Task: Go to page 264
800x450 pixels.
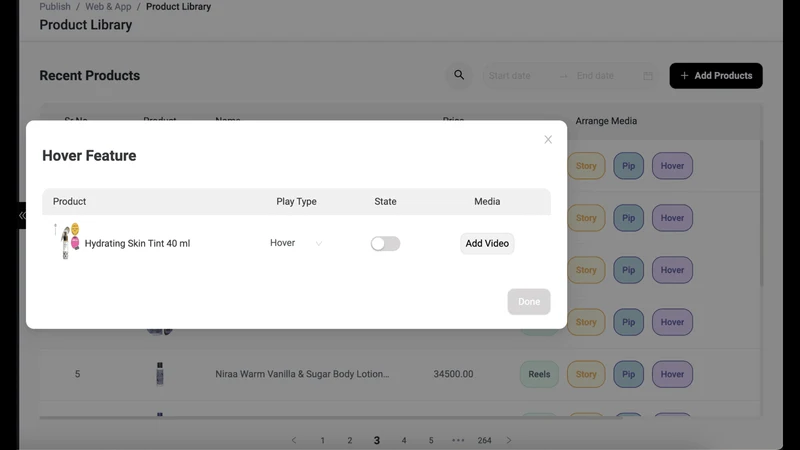Action: coord(484,440)
